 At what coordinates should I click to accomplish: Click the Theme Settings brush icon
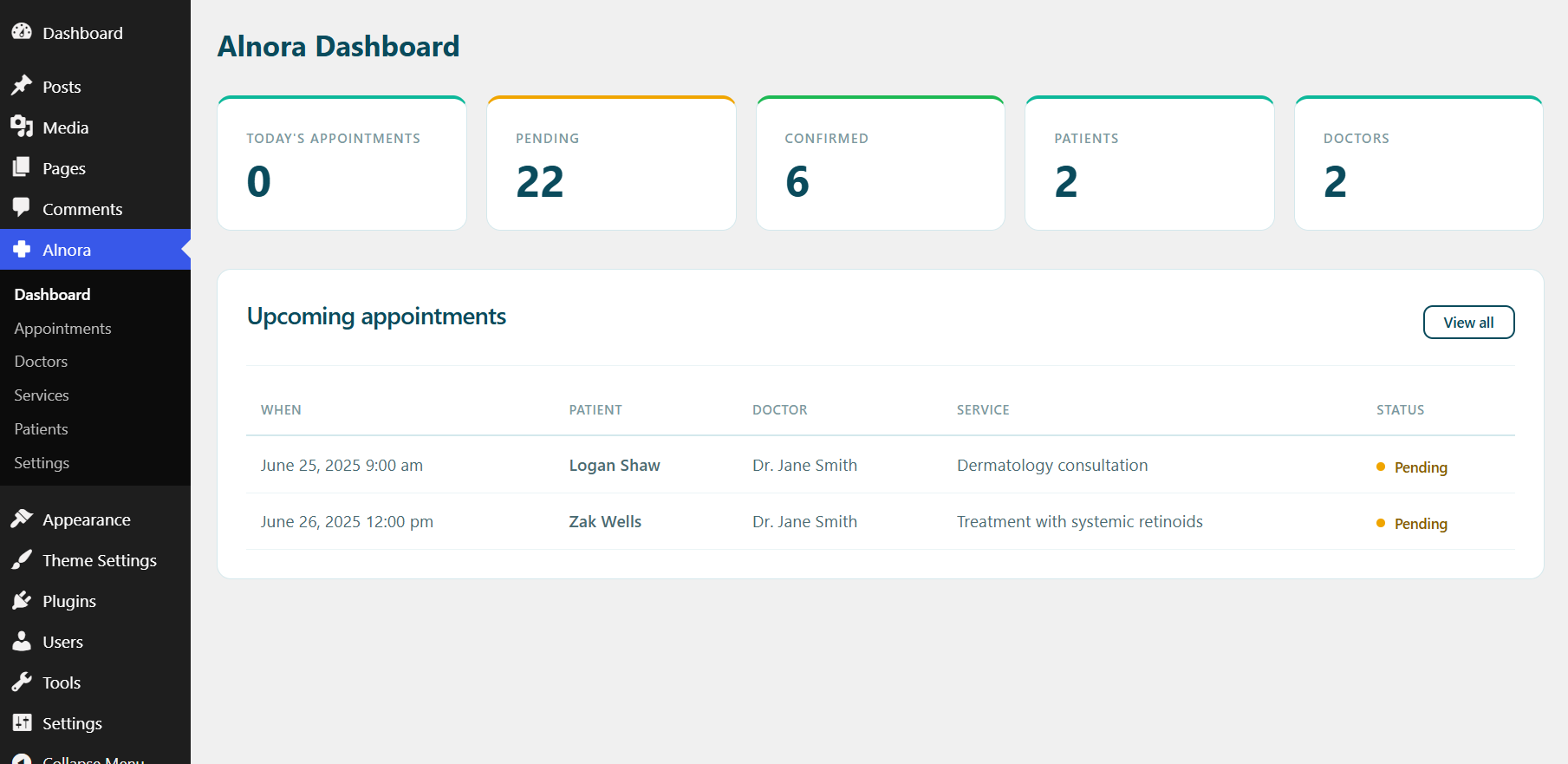pyautogui.click(x=22, y=559)
